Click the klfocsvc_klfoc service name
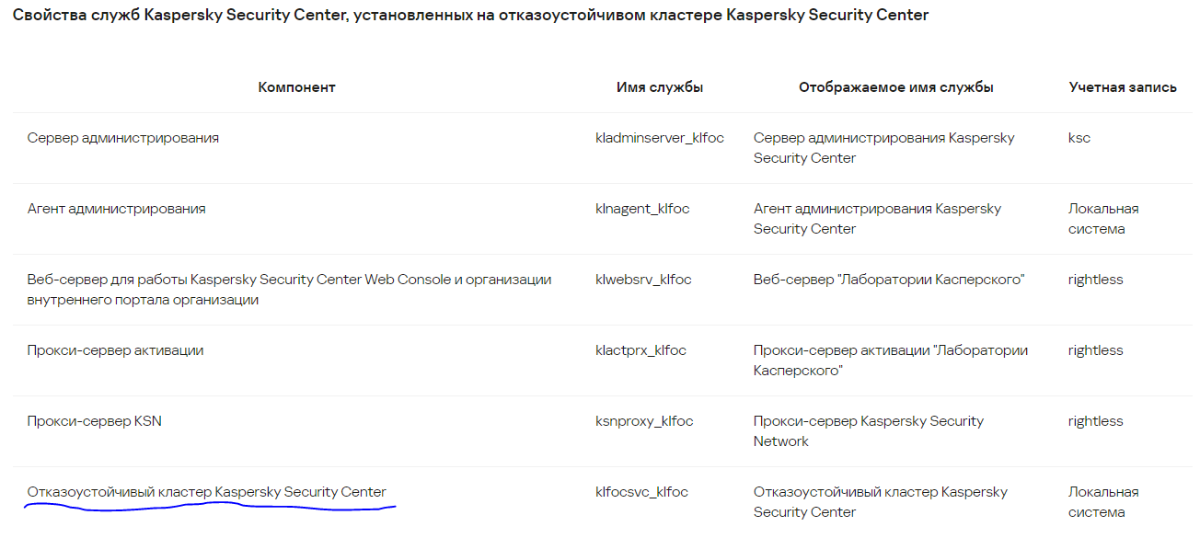 [641, 492]
